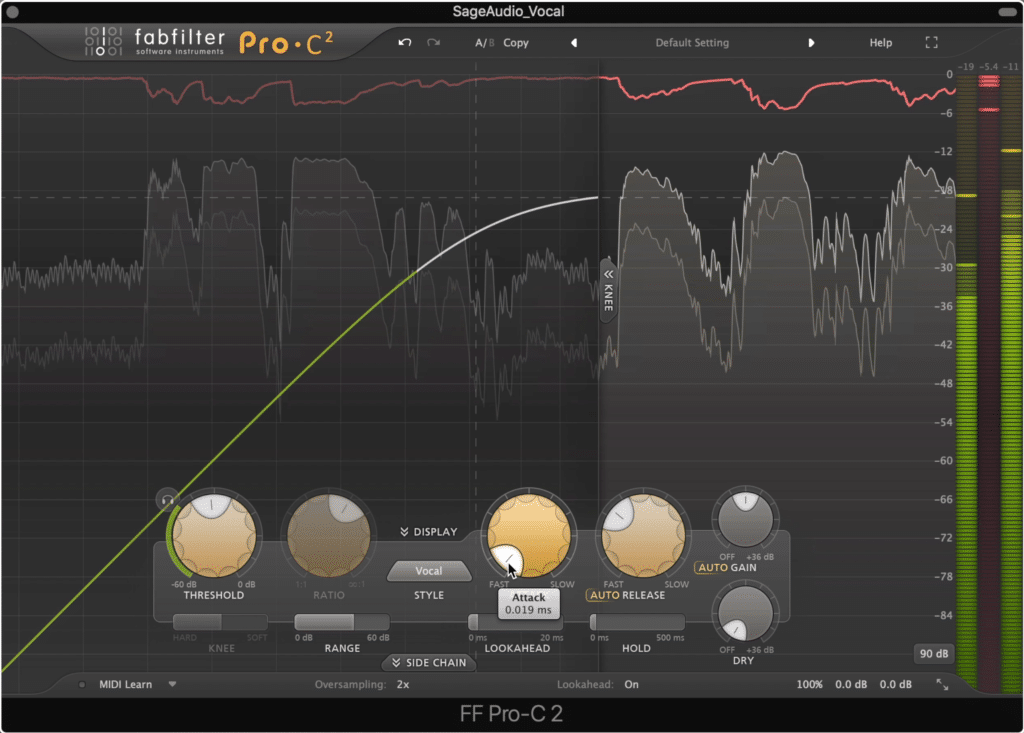
Task: Collapse the DISPLAY section
Action: pos(428,532)
